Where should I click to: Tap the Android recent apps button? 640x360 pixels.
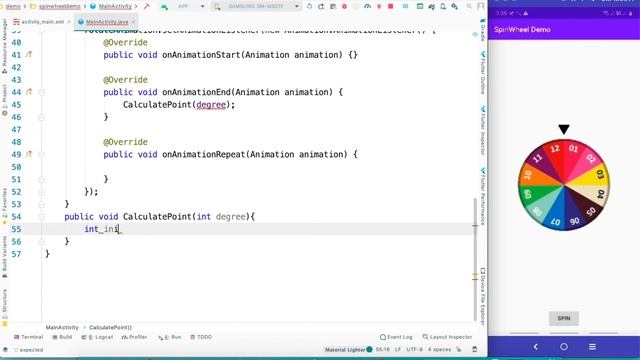tap(592, 347)
